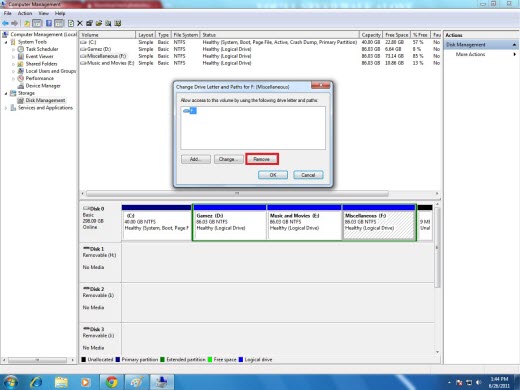Click the Change button in dialog
Screen dimensions: 520x390
[229, 159]
